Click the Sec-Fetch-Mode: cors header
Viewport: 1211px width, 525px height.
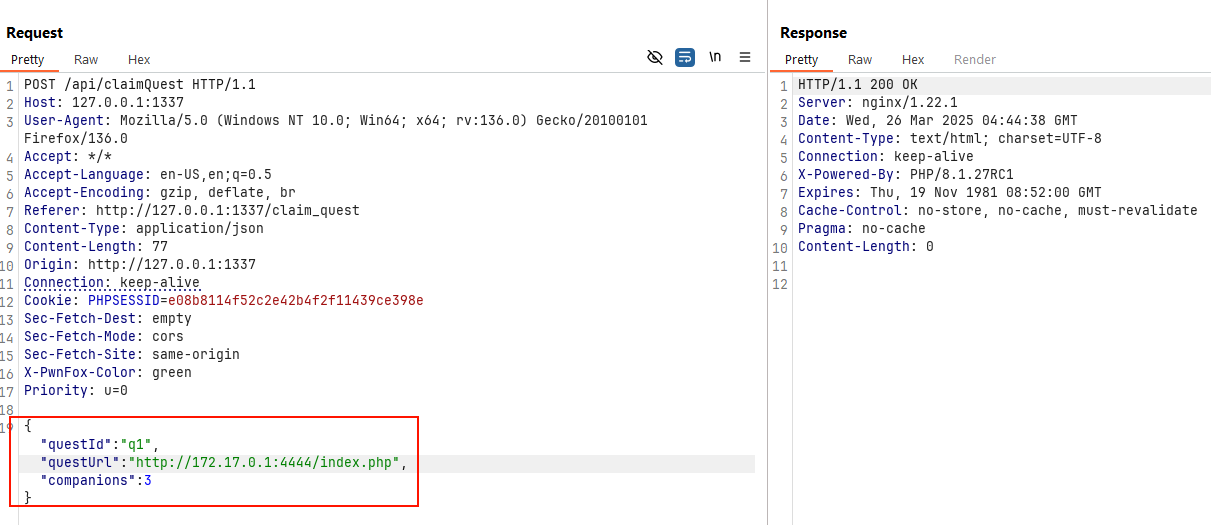[x=104, y=337]
